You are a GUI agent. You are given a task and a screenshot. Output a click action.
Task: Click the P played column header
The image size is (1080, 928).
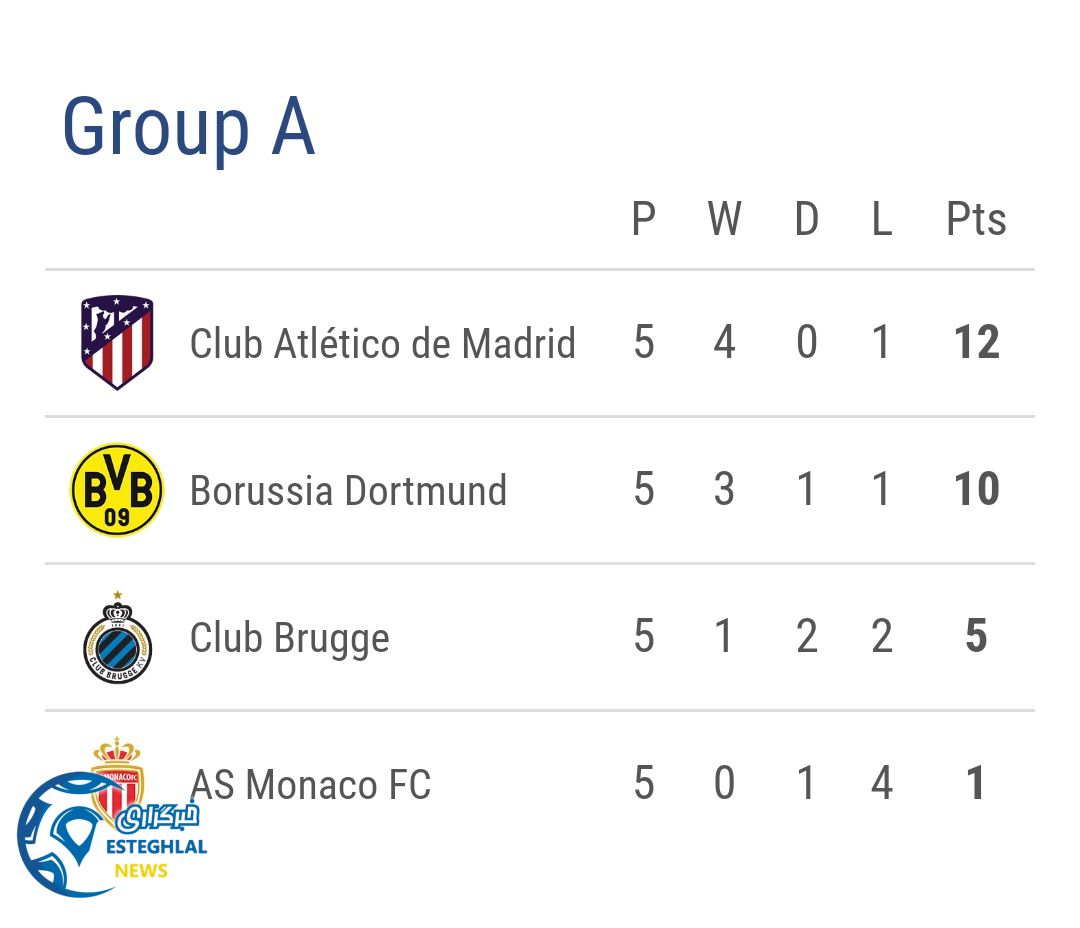click(644, 219)
